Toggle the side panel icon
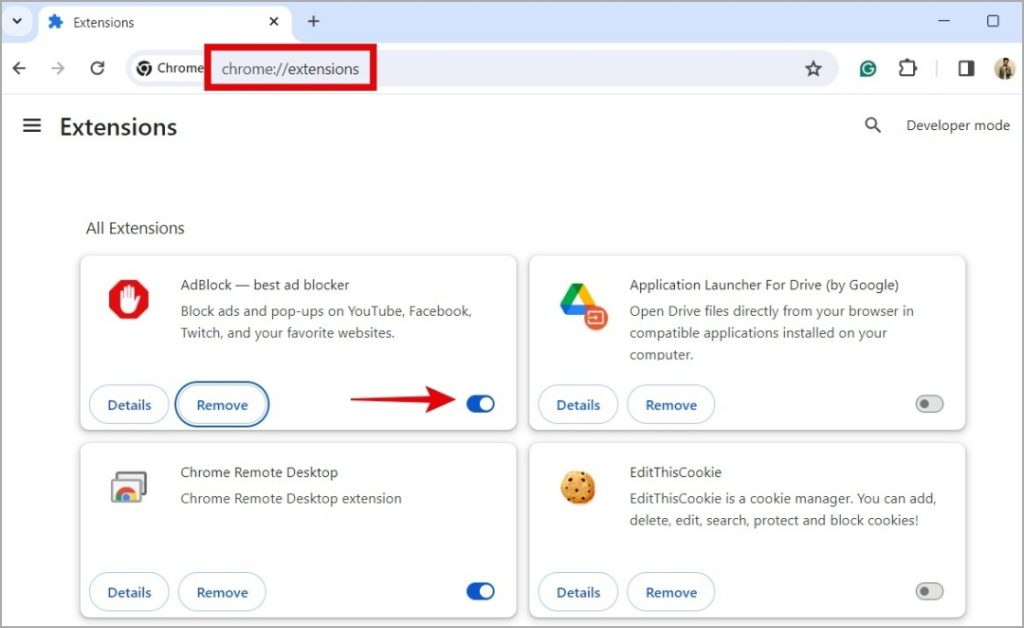1024x628 pixels. pos(967,68)
